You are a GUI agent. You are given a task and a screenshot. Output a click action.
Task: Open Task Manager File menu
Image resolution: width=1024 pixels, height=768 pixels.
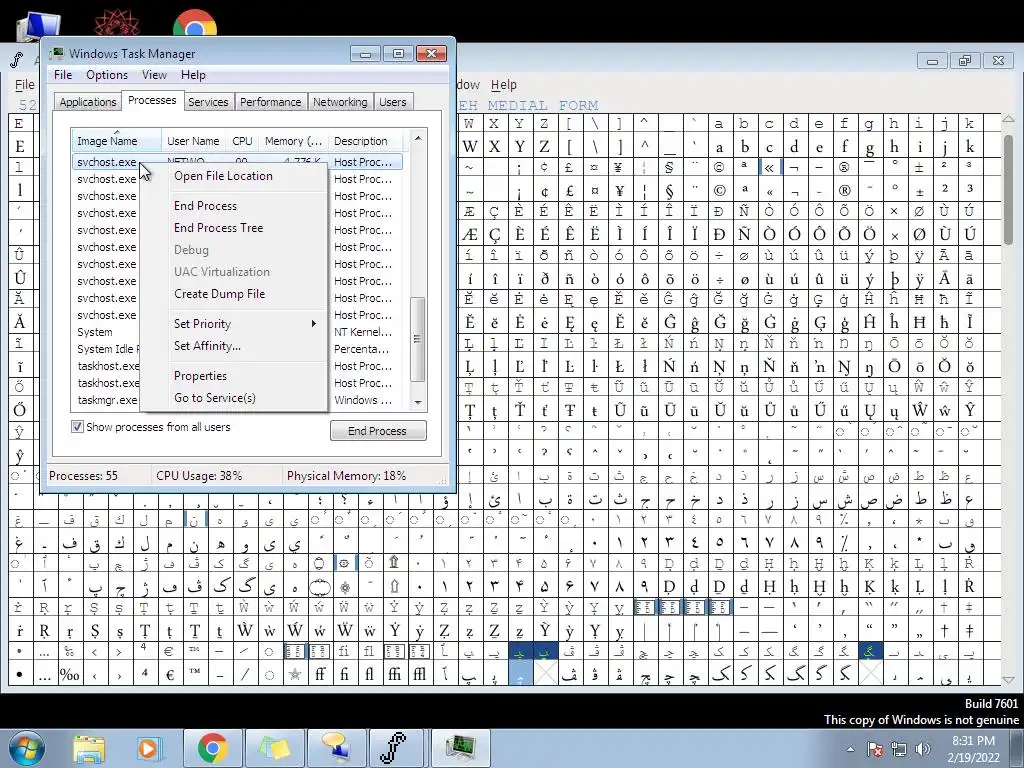pyautogui.click(x=63, y=75)
